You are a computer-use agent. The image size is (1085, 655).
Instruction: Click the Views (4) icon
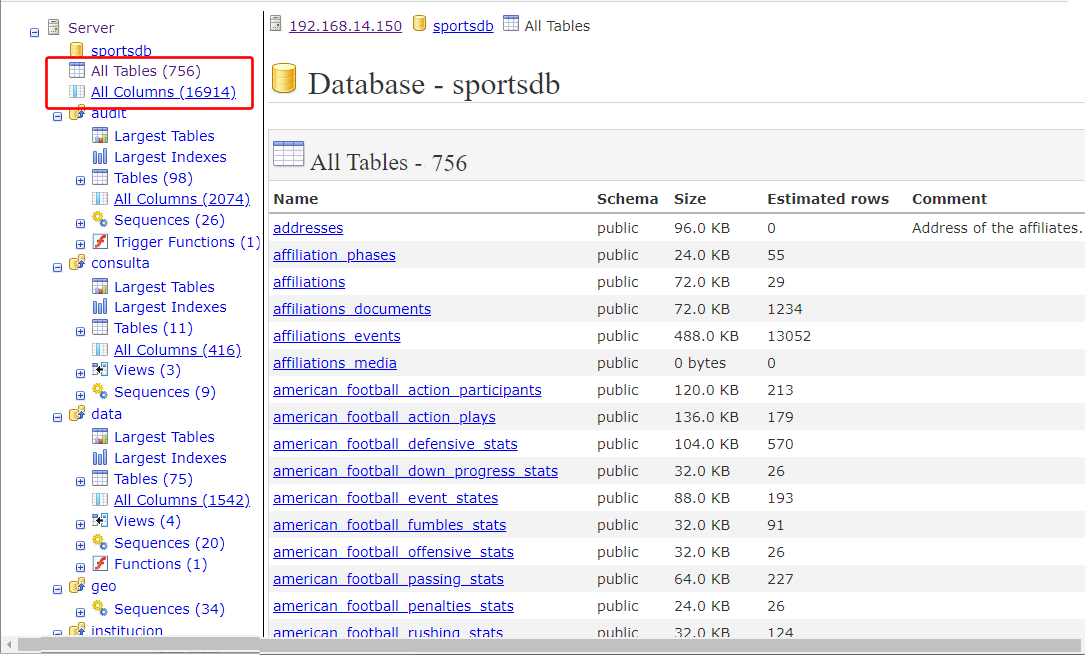coord(100,520)
